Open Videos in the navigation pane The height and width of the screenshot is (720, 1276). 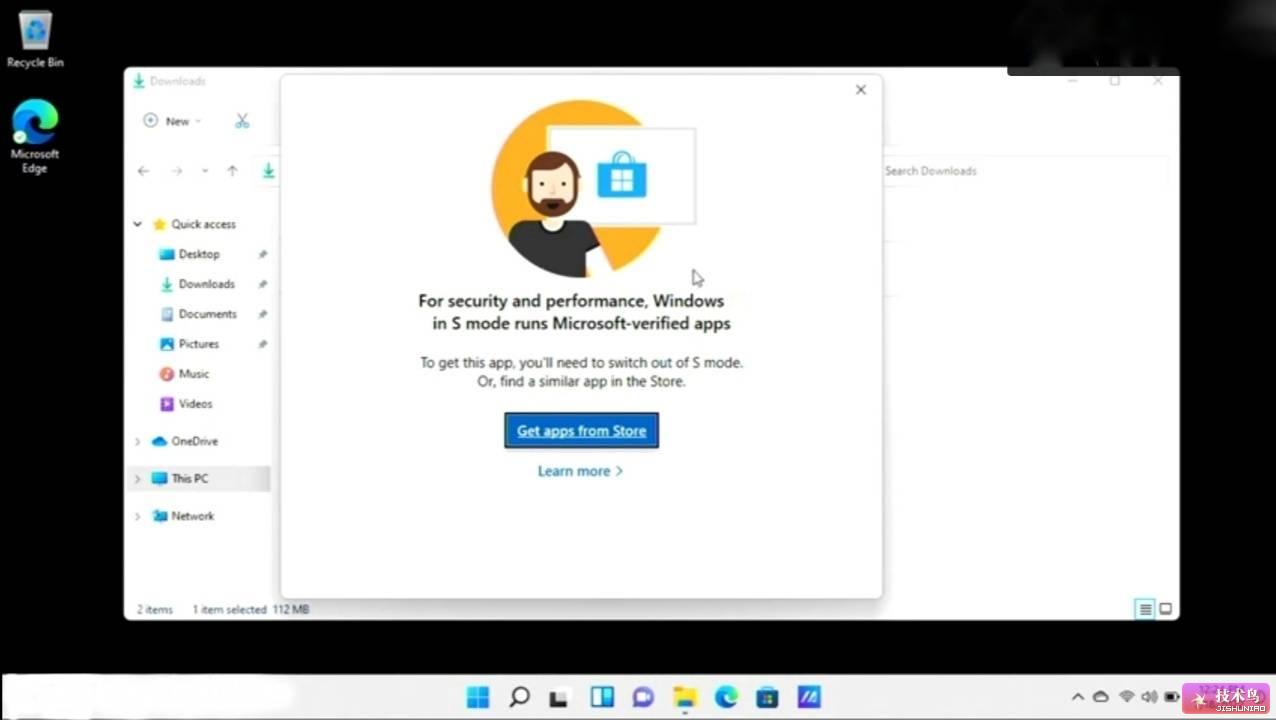[x=195, y=404]
